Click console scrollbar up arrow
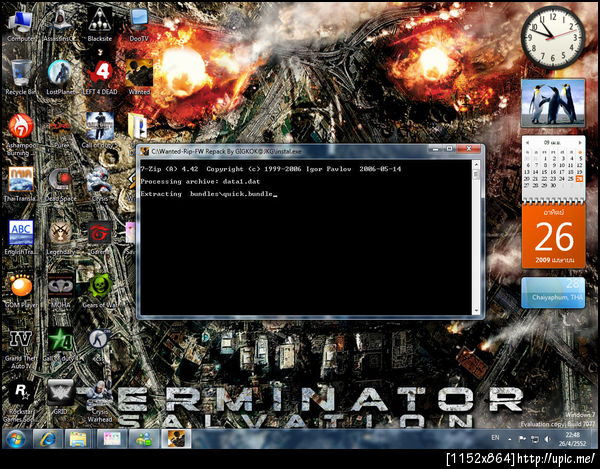This screenshot has height=469, width=600. tap(476, 165)
